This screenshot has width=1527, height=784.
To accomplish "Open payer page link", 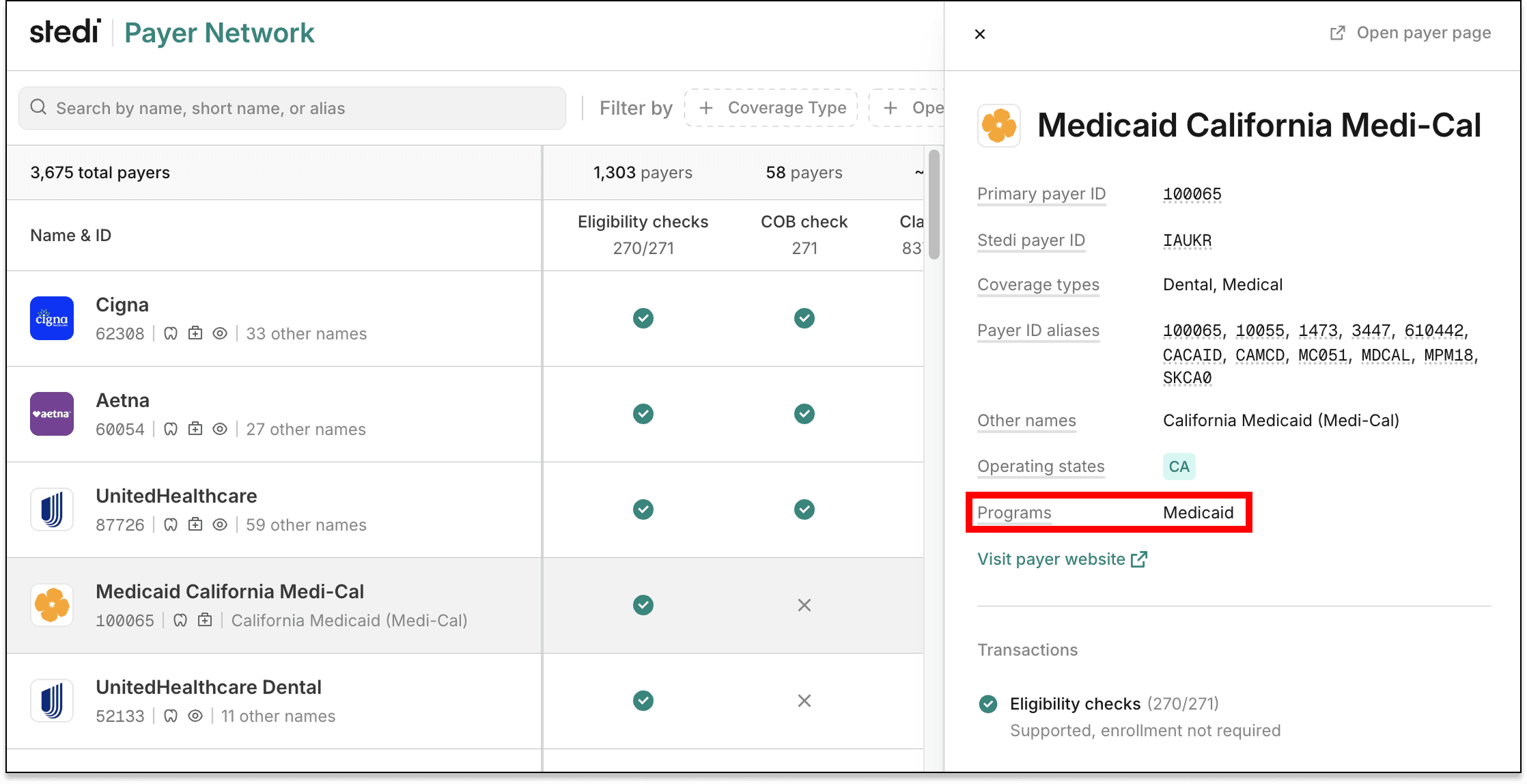I will click(1411, 33).
